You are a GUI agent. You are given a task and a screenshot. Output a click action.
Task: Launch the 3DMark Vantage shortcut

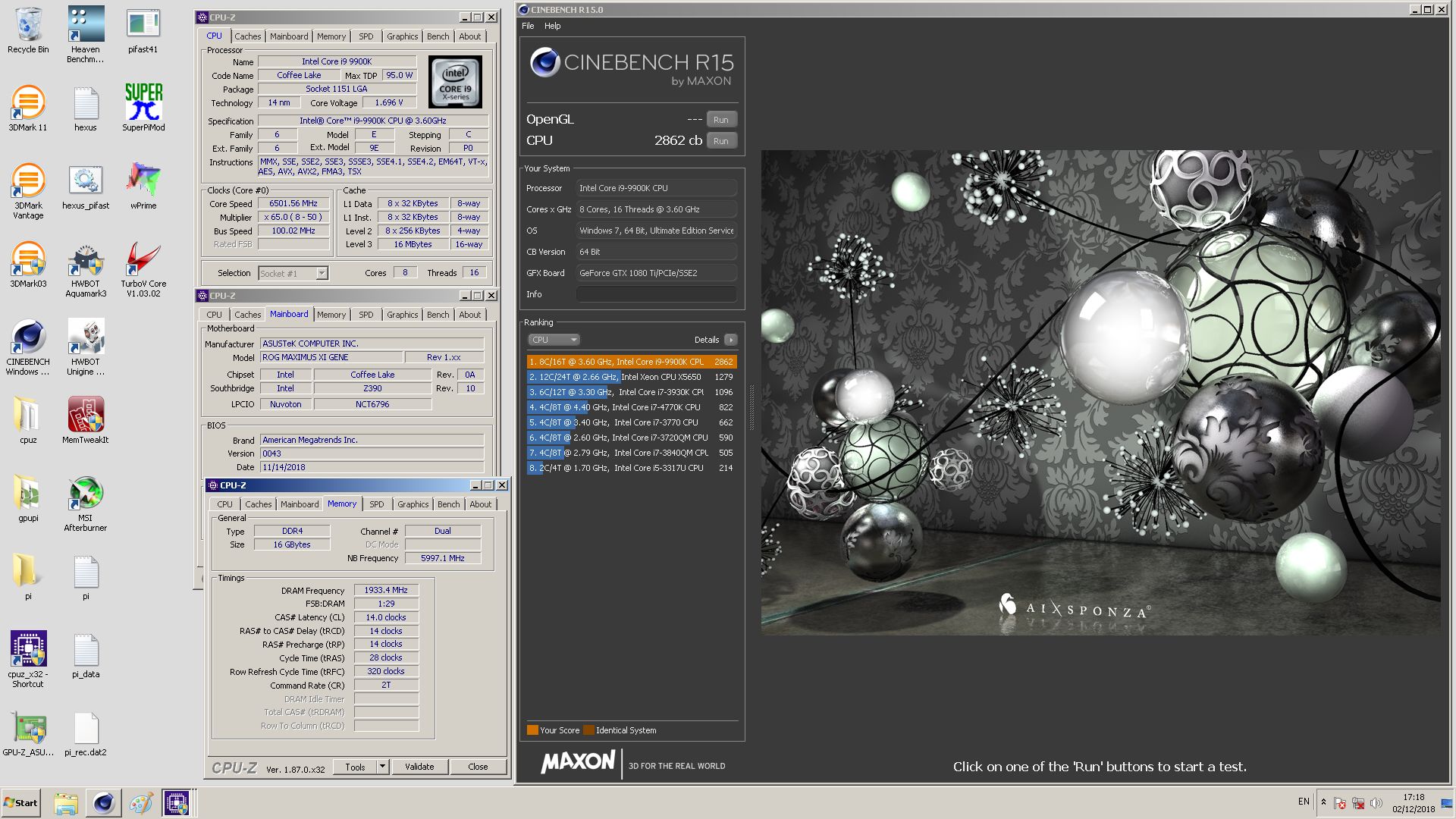28,191
